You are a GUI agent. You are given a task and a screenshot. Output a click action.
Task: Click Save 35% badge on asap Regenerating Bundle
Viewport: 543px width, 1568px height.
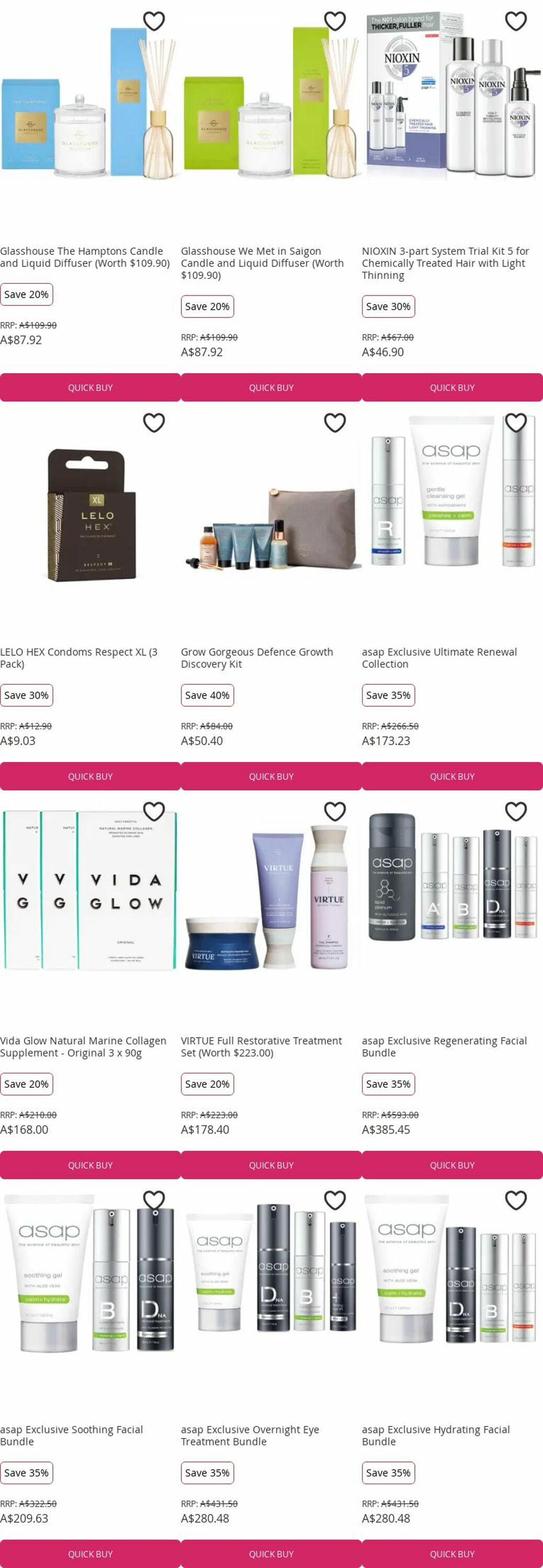[388, 1085]
